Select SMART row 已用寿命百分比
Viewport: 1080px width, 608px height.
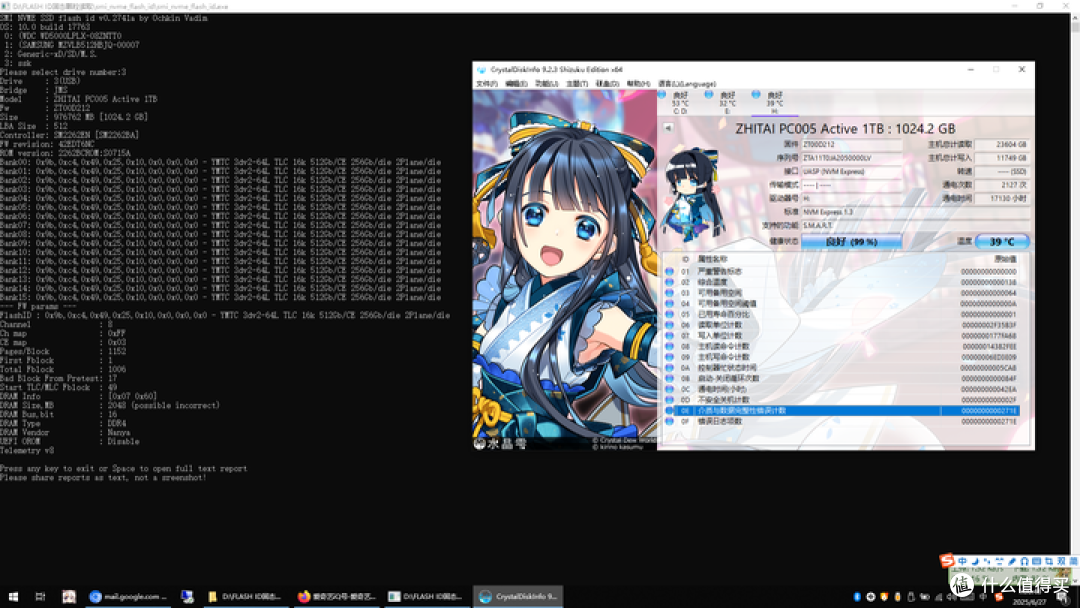[842, 315]
